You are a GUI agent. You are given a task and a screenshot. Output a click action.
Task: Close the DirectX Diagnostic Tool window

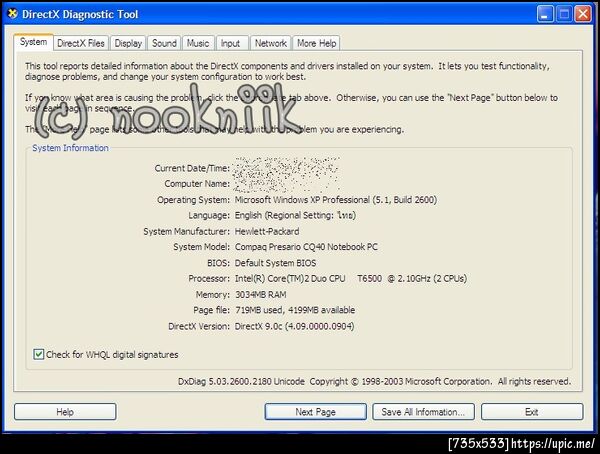tap(583, 14)
